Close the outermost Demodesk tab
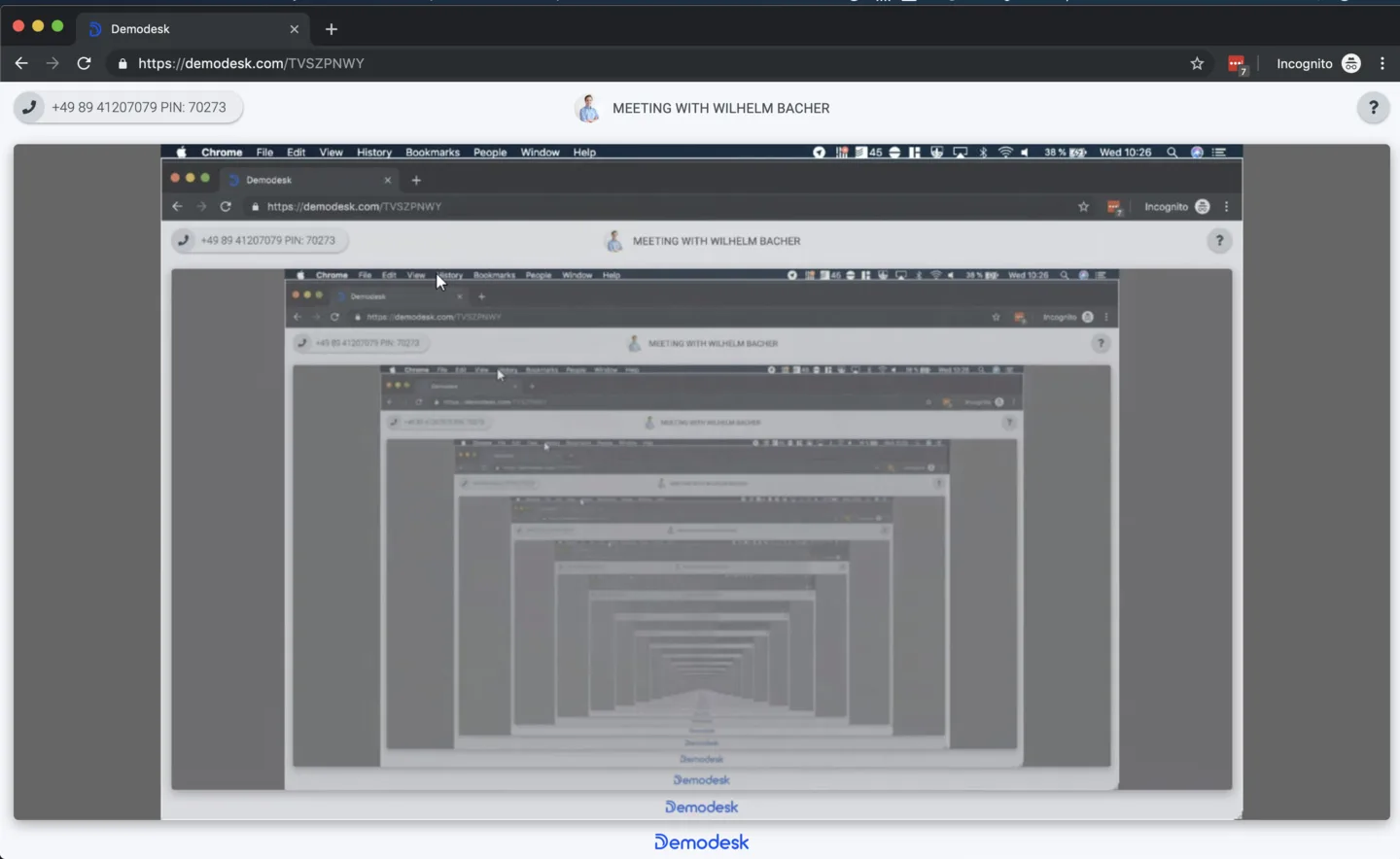 [x=295, y=29]
